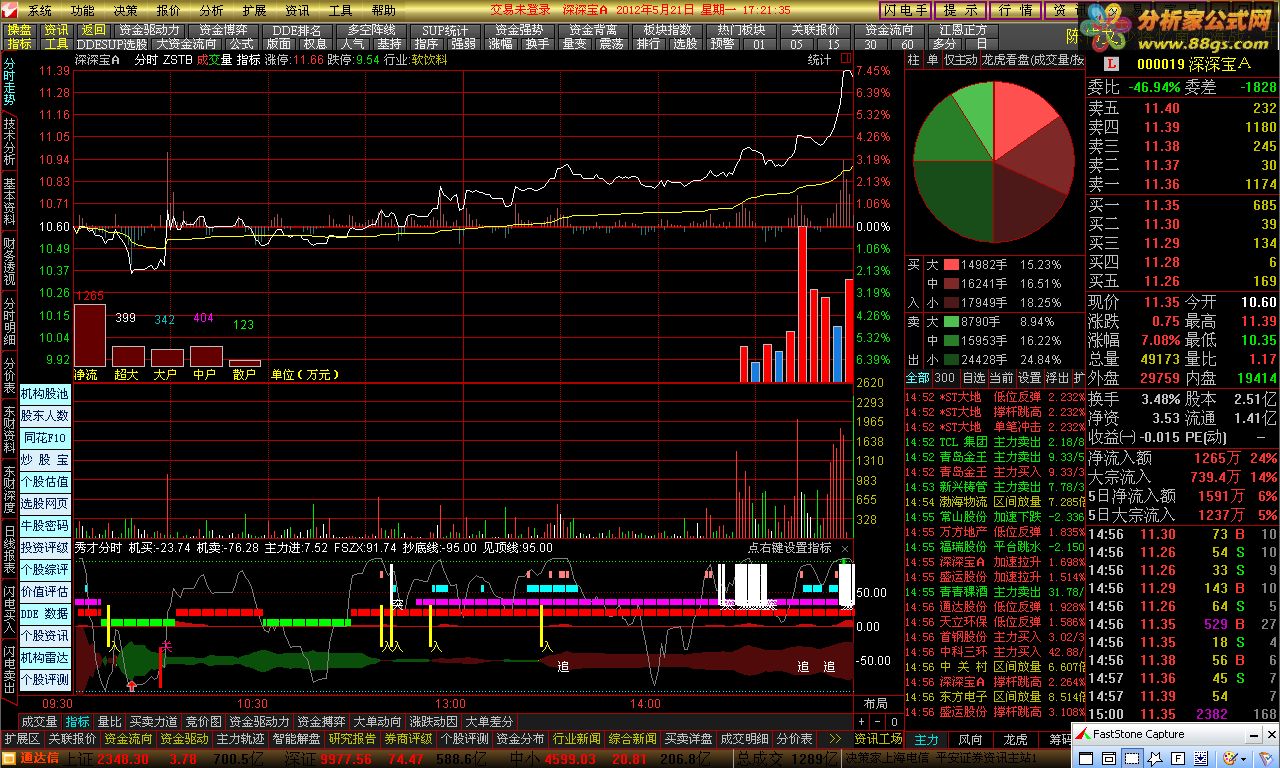The width and height of the screenshot is (1280, 768).
Task: Click the >> expander in bottom tab bar
Action: (835, 739)
